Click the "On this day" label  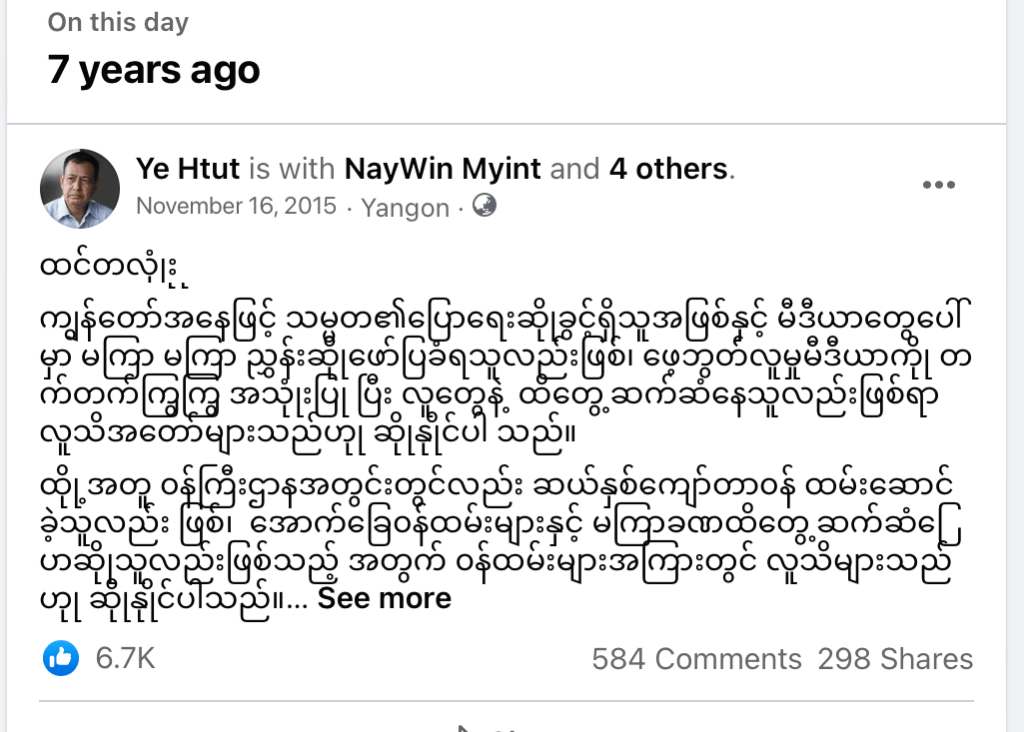[x=118, y=22]
